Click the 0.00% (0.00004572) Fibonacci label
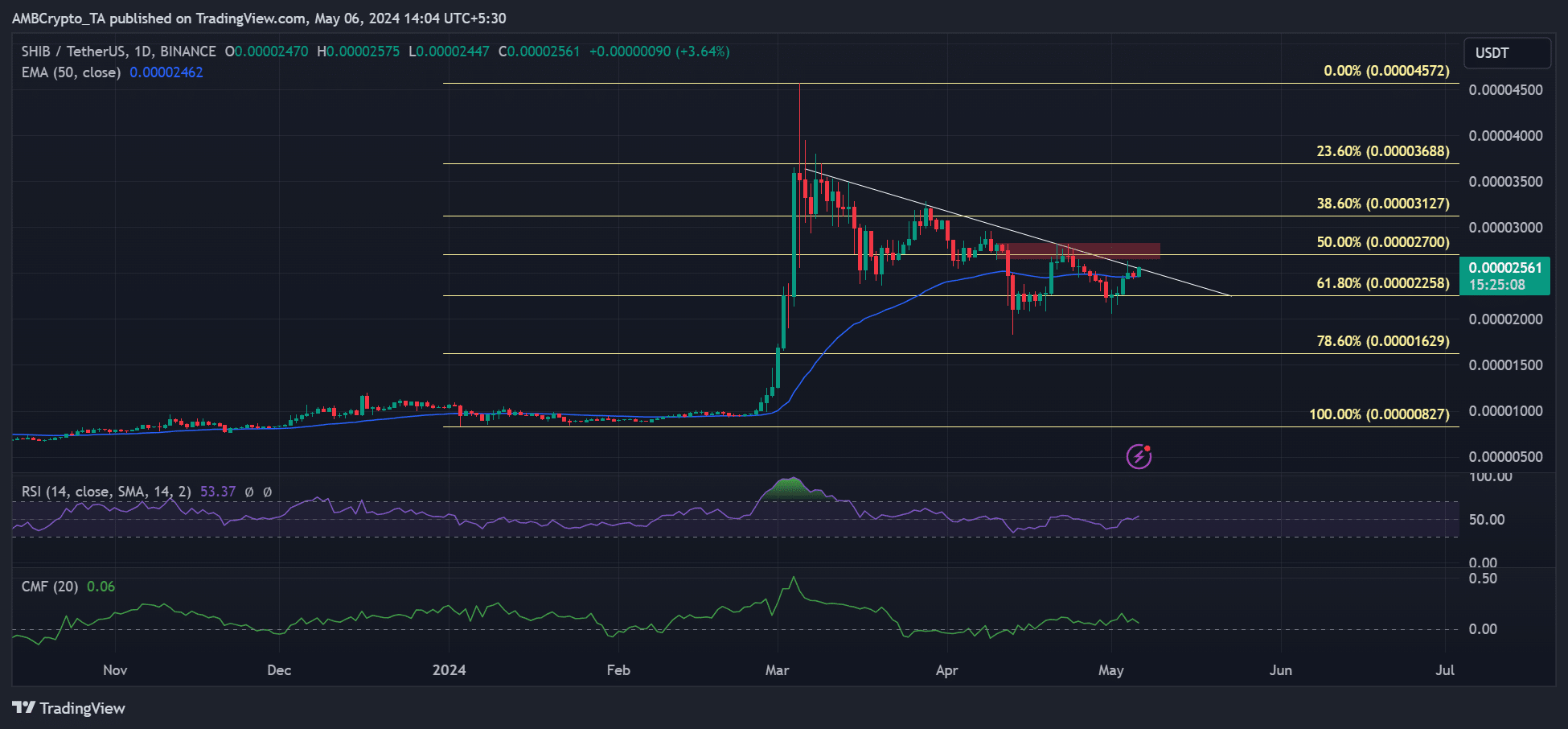 [1386, 71]
